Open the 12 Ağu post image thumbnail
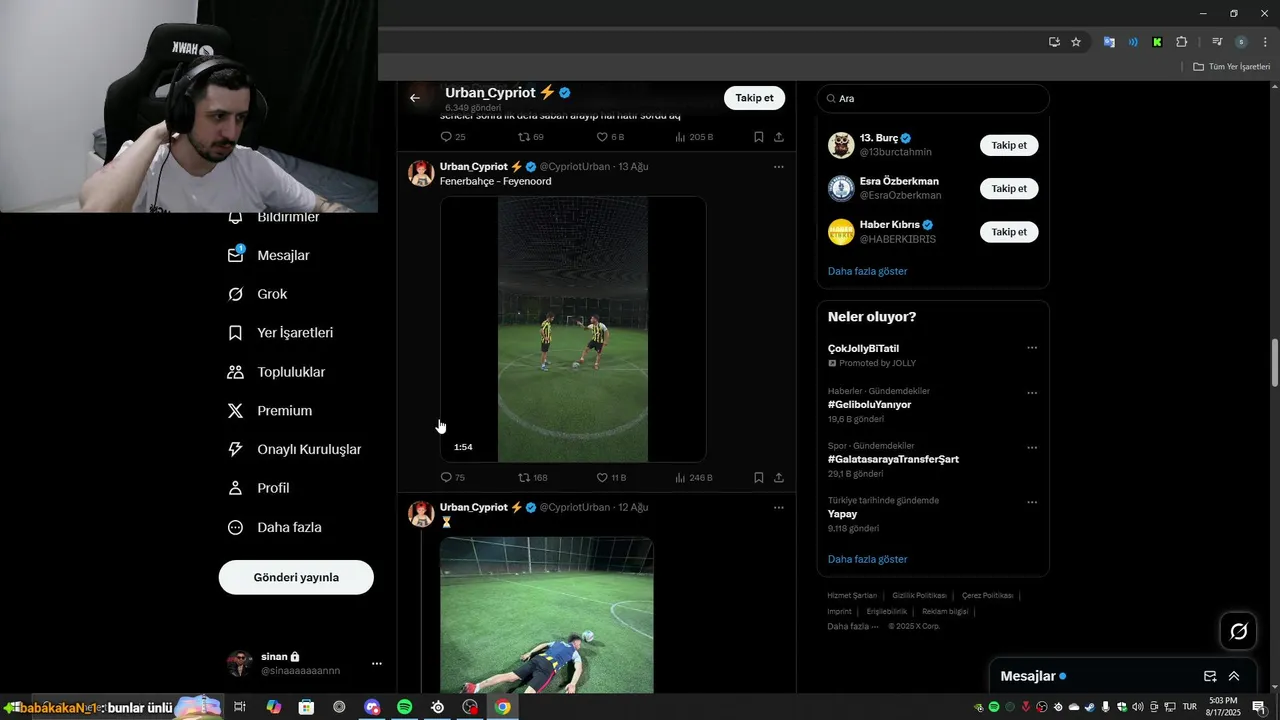 point(547,615)
